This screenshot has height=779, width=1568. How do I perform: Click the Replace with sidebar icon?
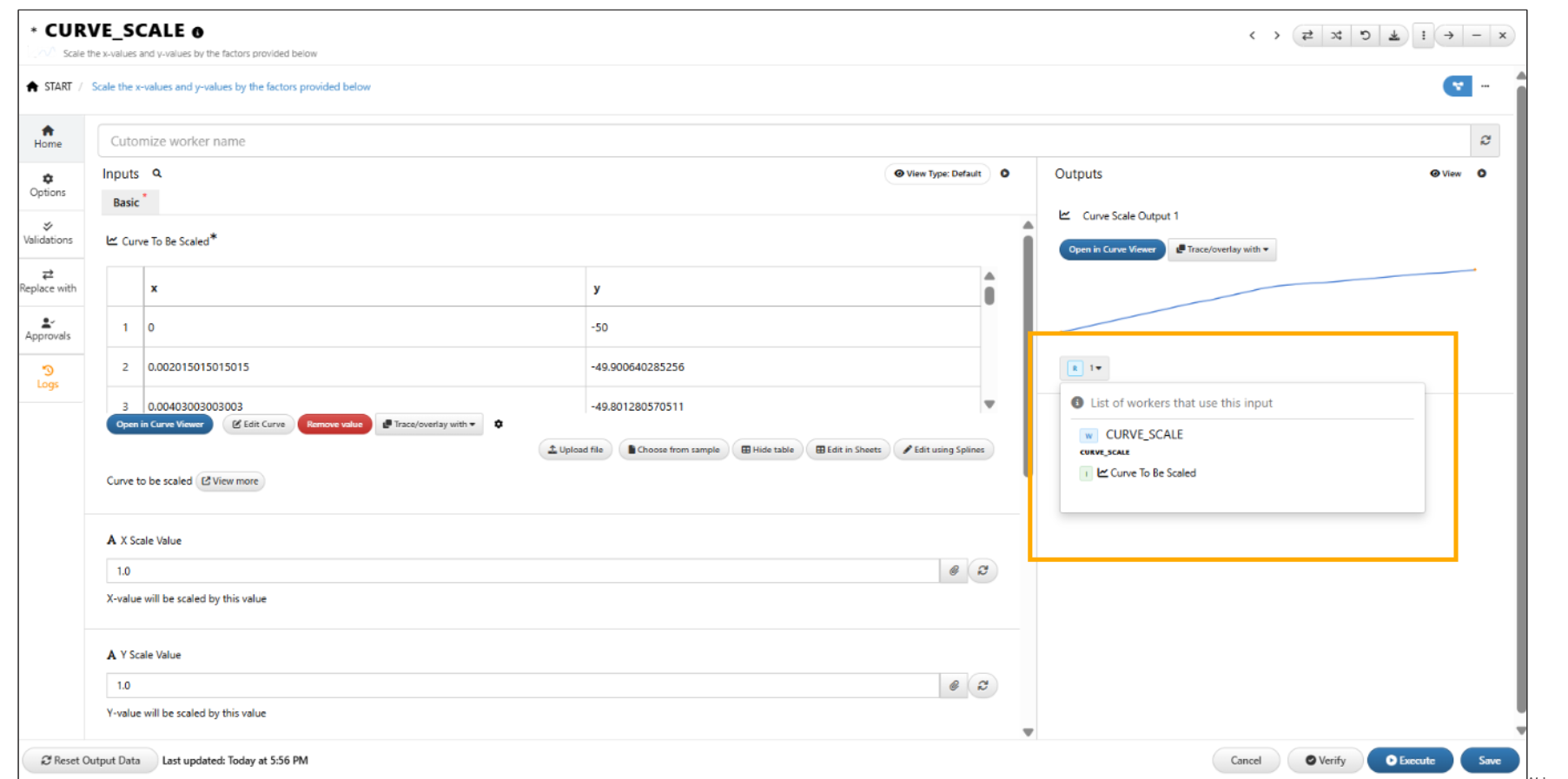[48, 281]
